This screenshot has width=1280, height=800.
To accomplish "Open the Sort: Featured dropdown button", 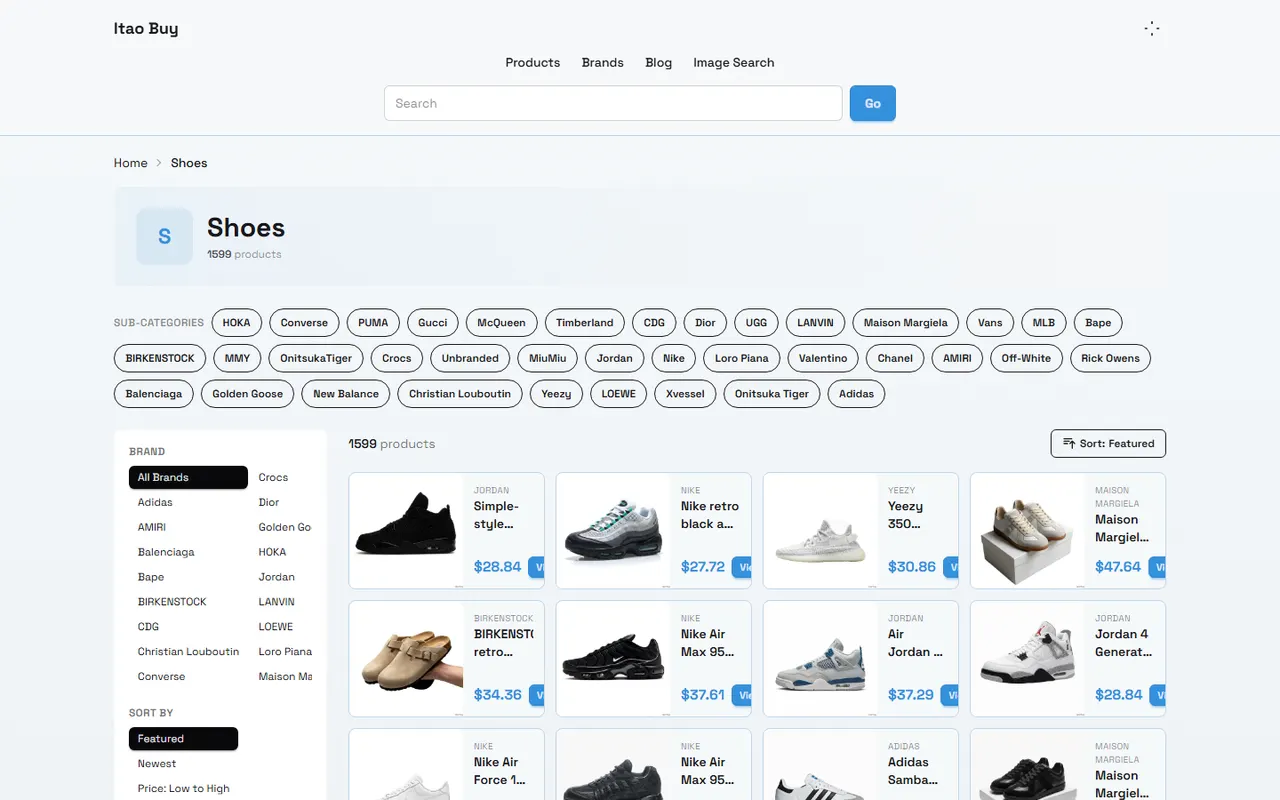I will click(1108, 443).
